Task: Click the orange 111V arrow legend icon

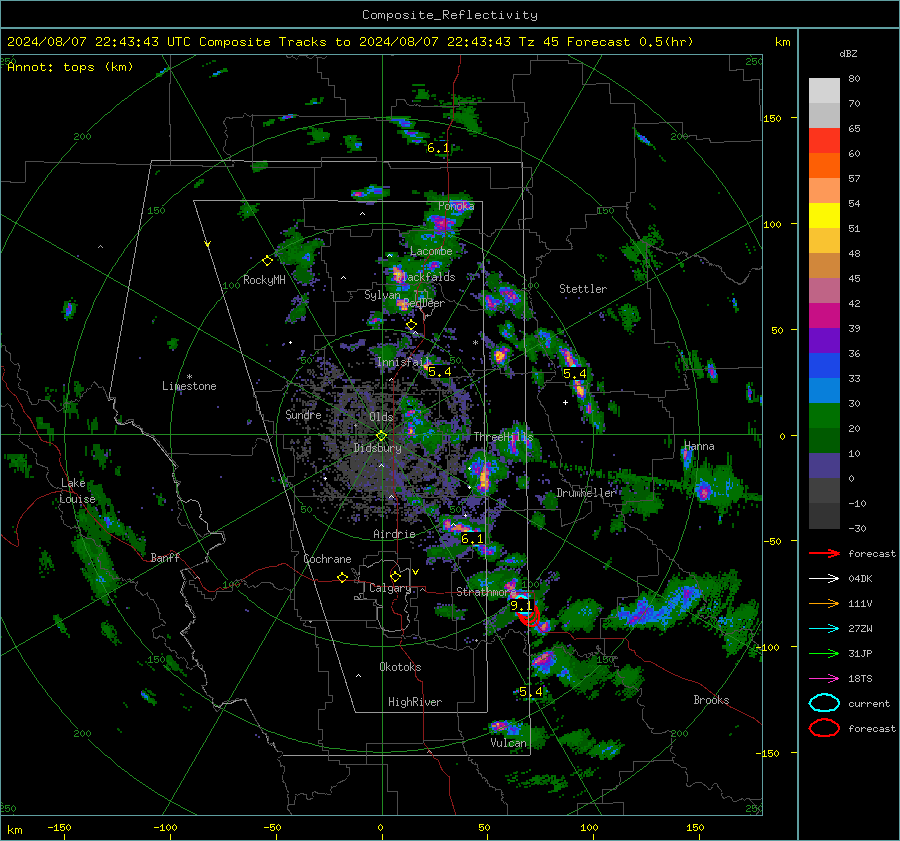Action: pyautogui.click(x=824, y=603)
